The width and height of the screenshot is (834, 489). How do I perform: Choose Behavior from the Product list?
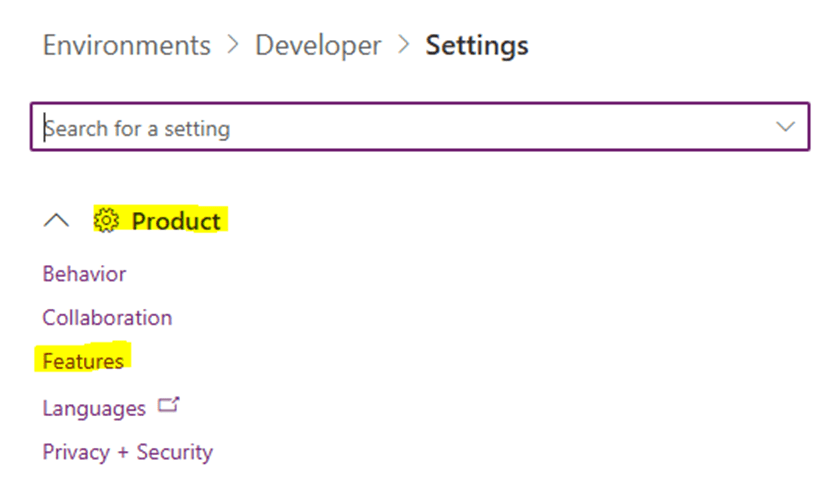(x=84, y=274)
